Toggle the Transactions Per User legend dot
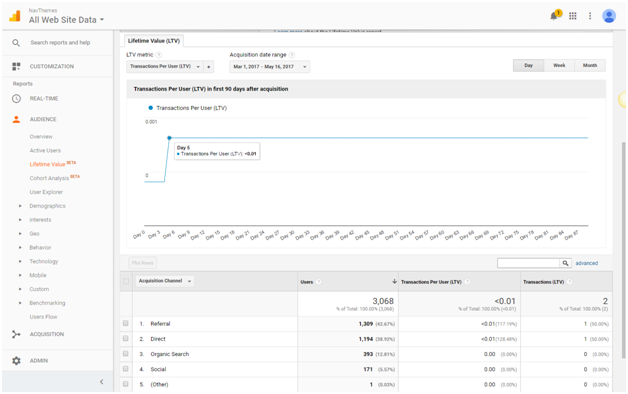The width and height of the screenshot is (628, 394). pyautogui.click(x=151, y=108)
